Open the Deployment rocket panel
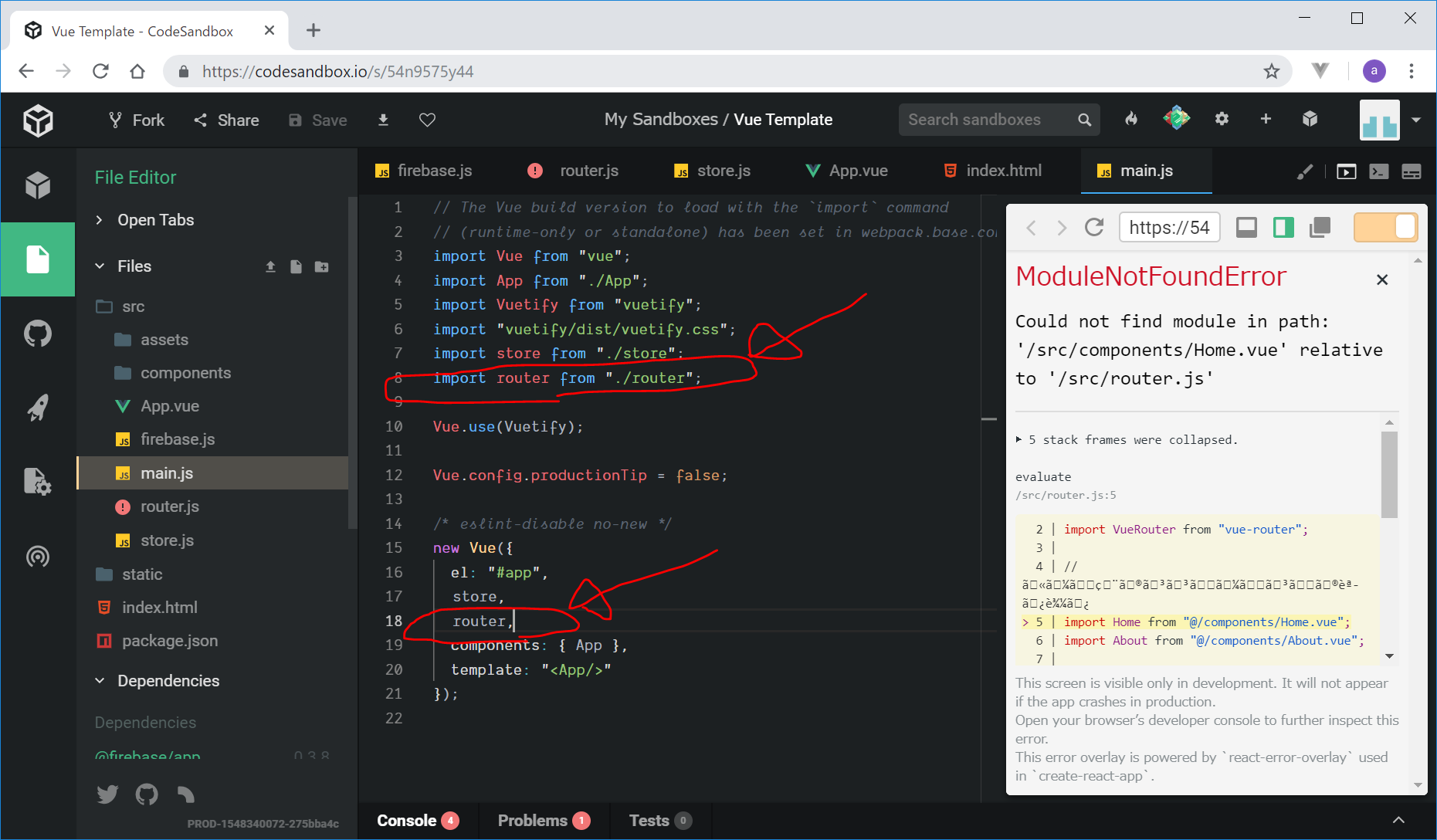This screenshot has width=1437, height=840. click(37, 408)
